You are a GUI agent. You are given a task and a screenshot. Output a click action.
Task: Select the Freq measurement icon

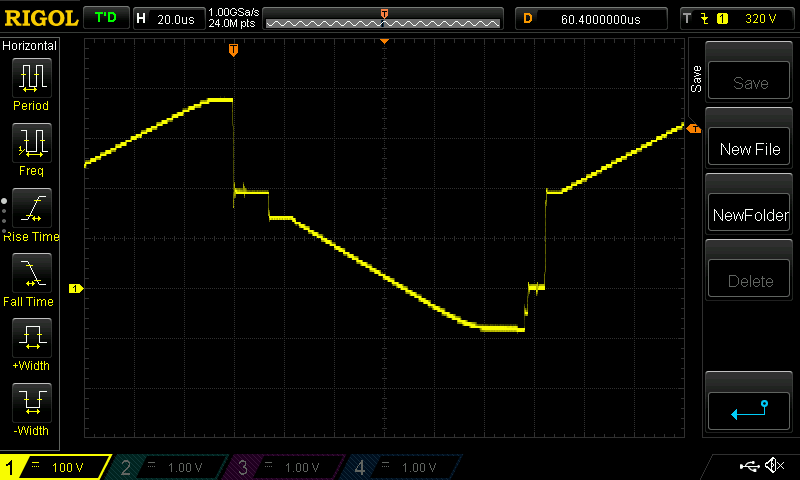(32, 142)
